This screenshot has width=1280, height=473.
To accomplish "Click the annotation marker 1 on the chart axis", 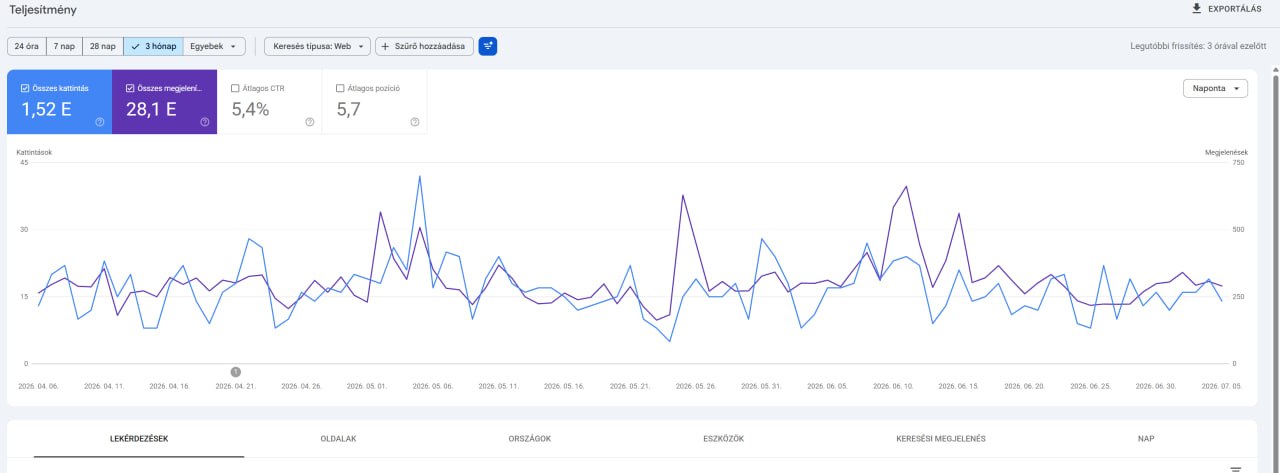I will pos(236,371).
